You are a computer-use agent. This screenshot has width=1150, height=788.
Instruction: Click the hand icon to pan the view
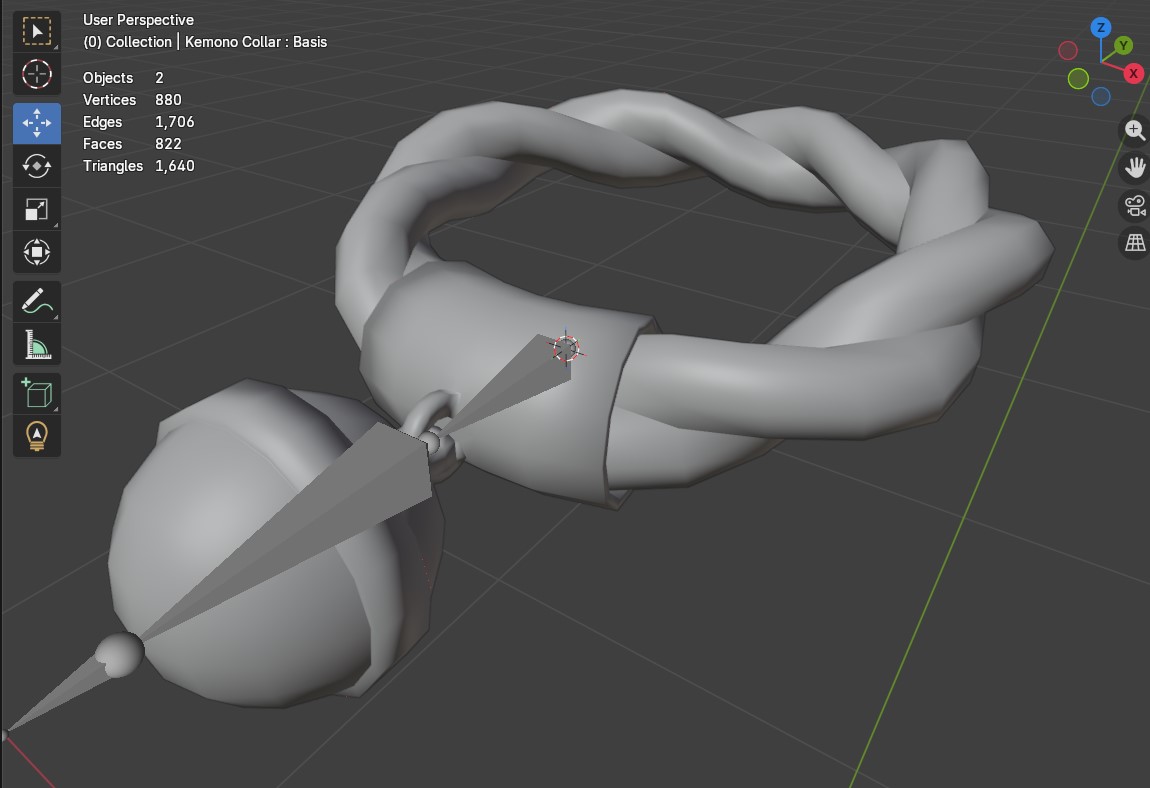pyautogui.click(x=1134, y=167)
